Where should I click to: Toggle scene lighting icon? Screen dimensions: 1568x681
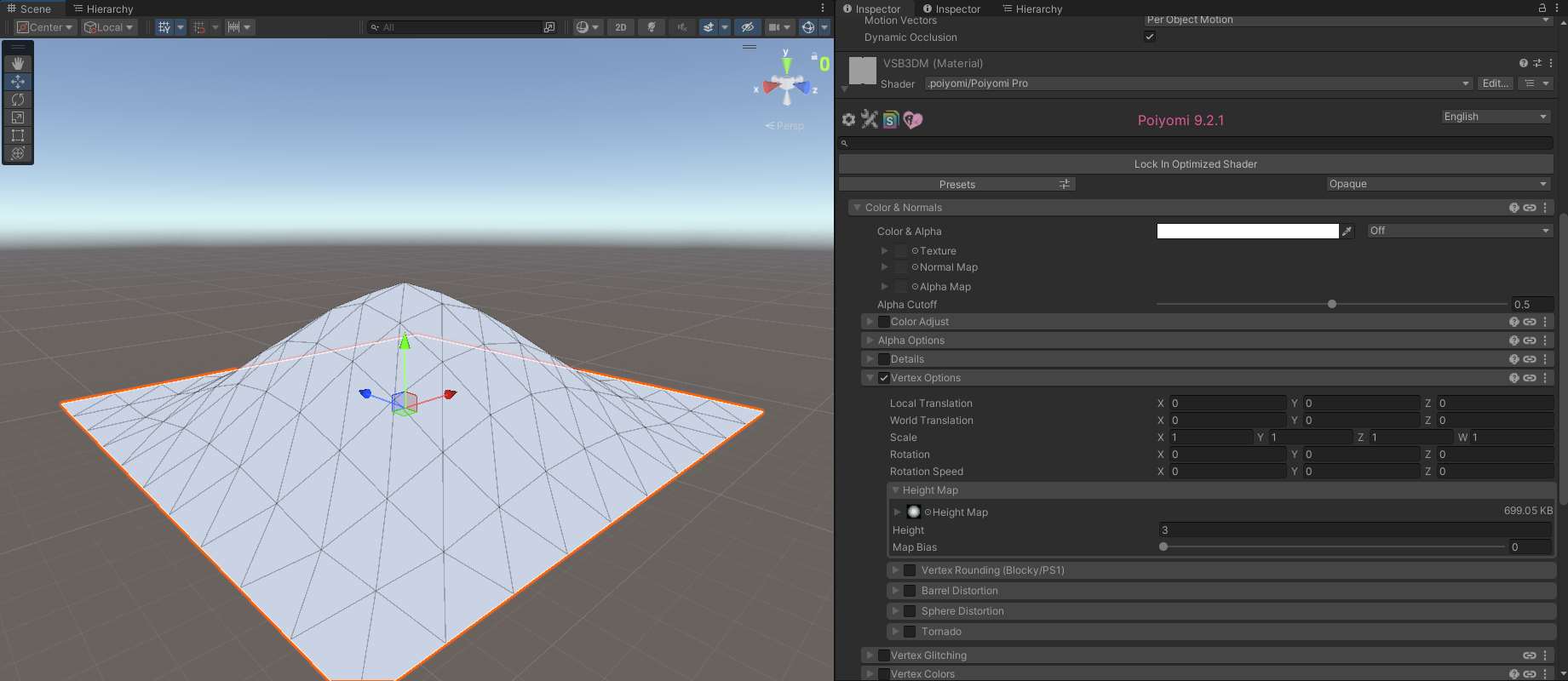point(652,27)
